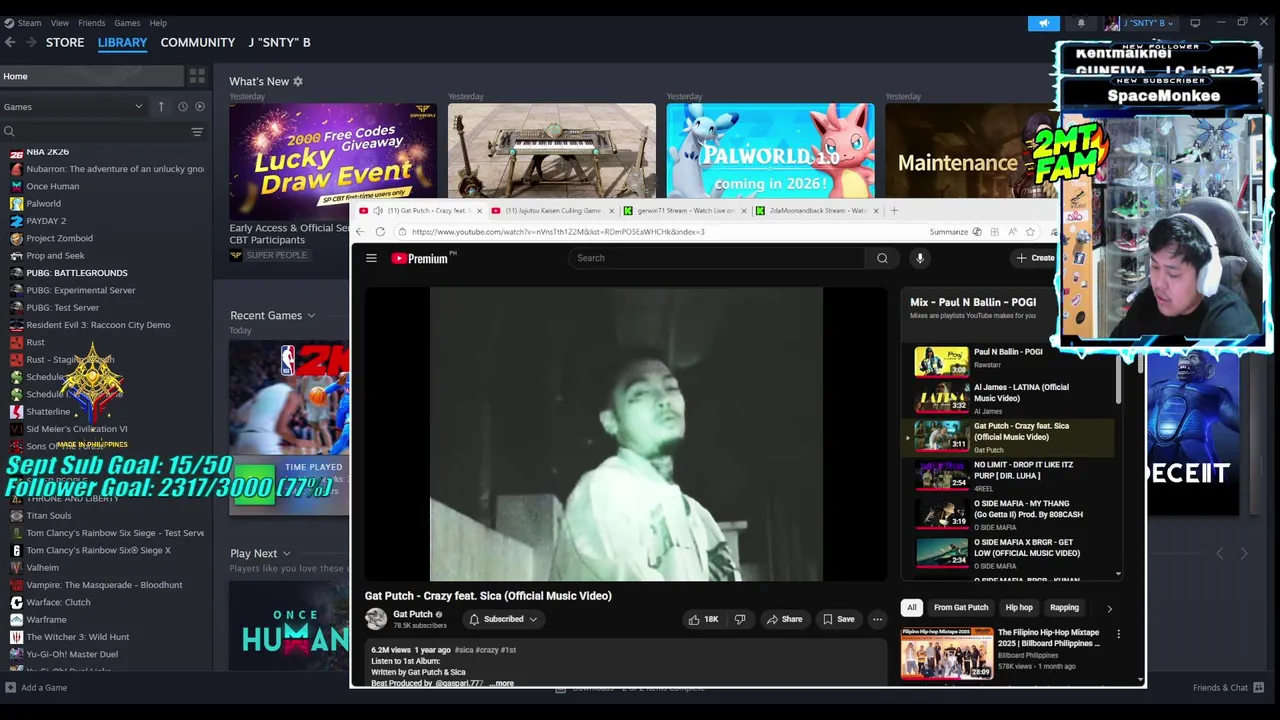The image size is (1280, 720).
Task: Toggle Steam ready-to-play filter icon
Action: coord(200,107)
